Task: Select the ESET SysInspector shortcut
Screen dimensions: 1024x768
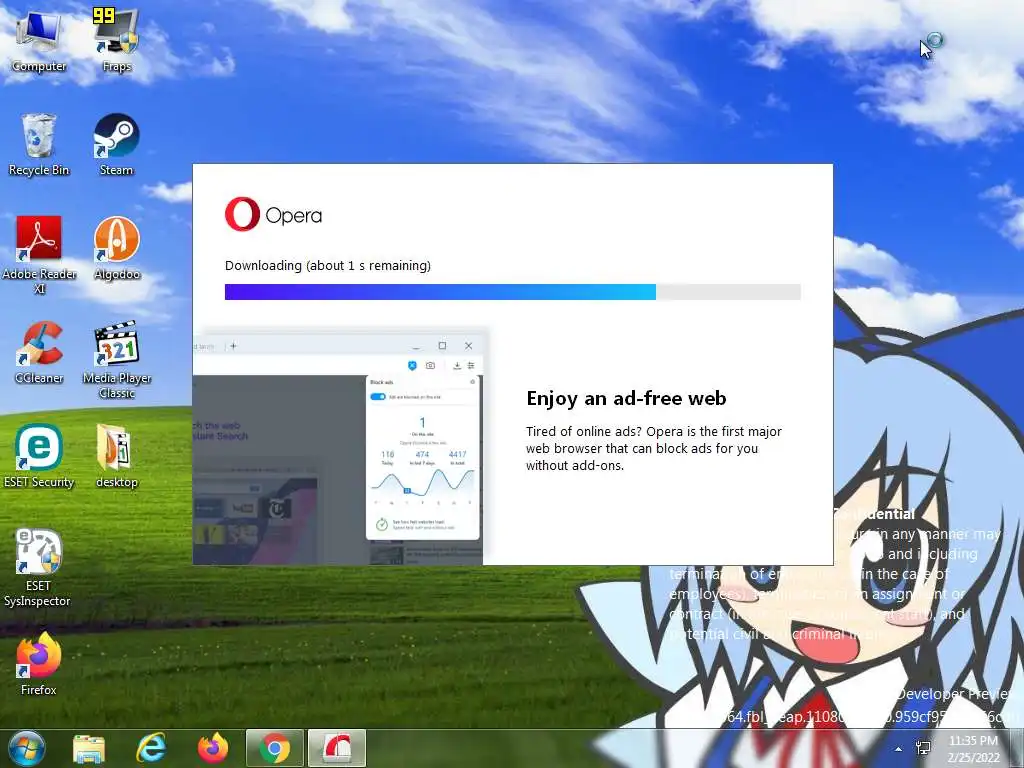Action: tap(39, 567)
